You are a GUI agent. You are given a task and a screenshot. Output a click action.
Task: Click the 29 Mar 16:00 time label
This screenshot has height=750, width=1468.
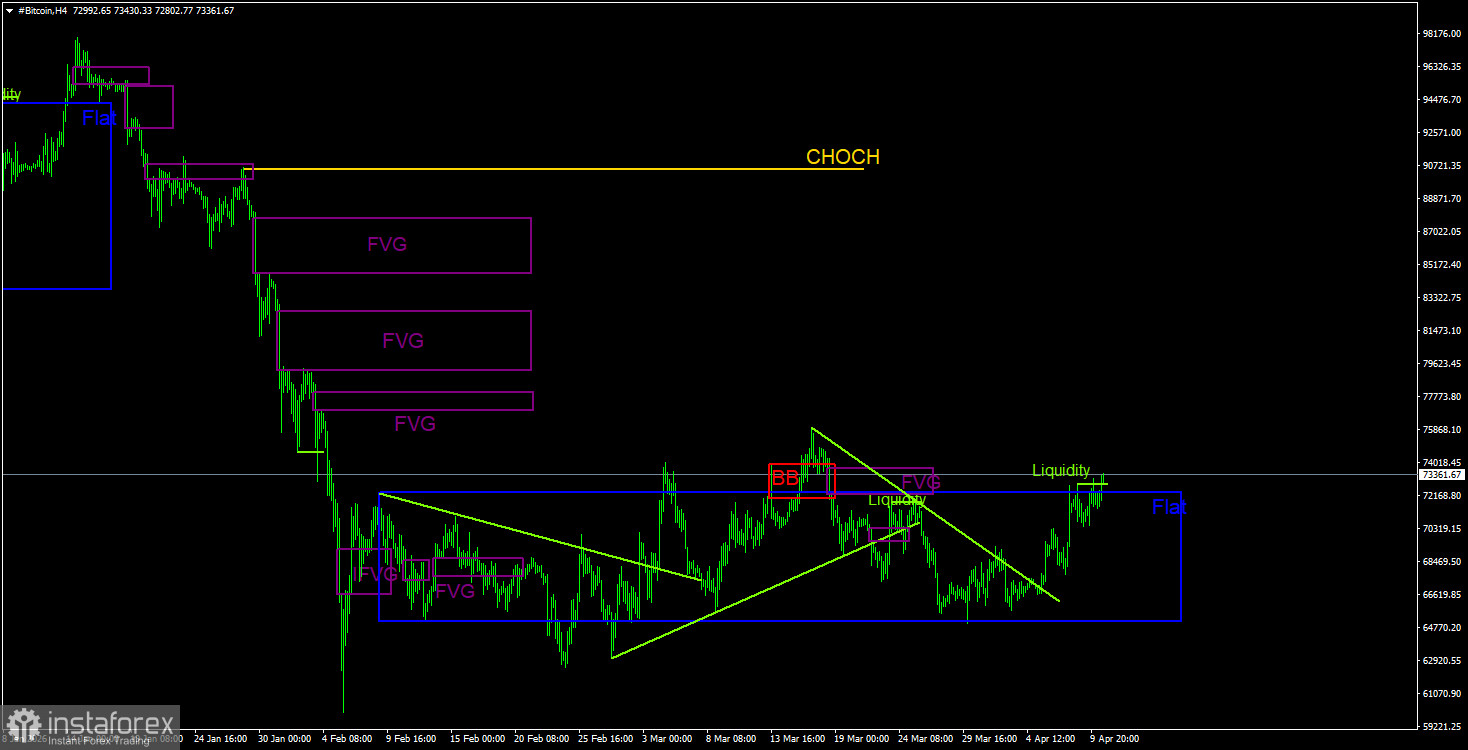click(x=991, y=740)
